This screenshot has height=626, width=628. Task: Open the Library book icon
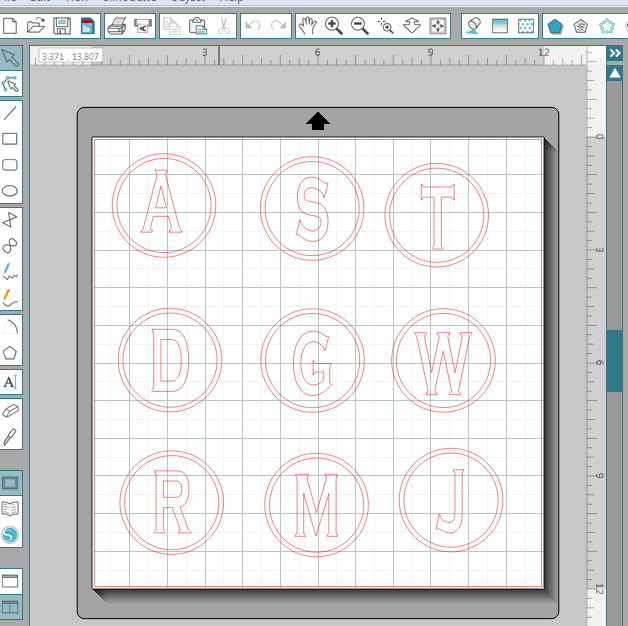[x=10, y=509]
